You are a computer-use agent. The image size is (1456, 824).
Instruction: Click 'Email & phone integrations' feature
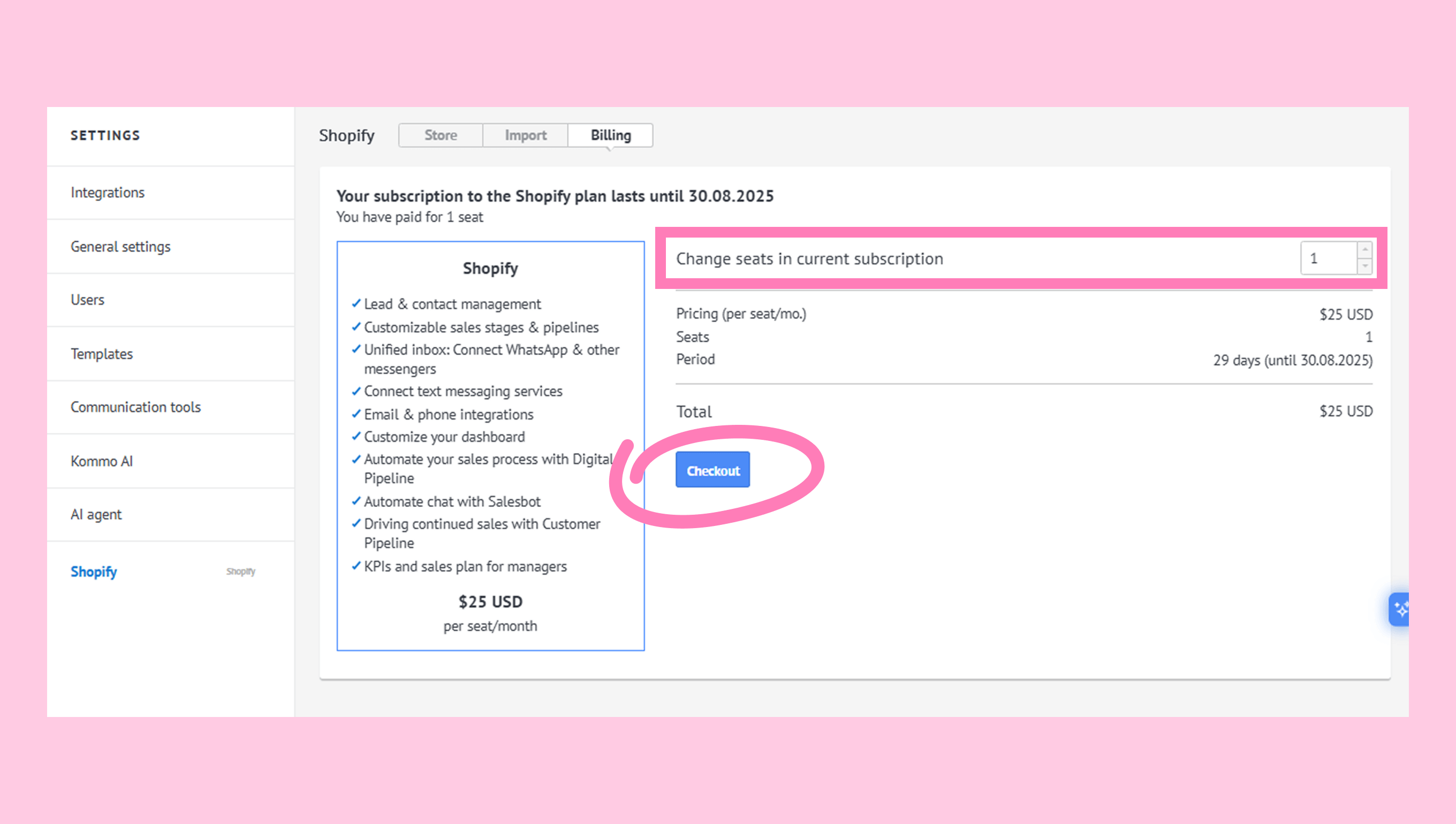tap(449, 414)
